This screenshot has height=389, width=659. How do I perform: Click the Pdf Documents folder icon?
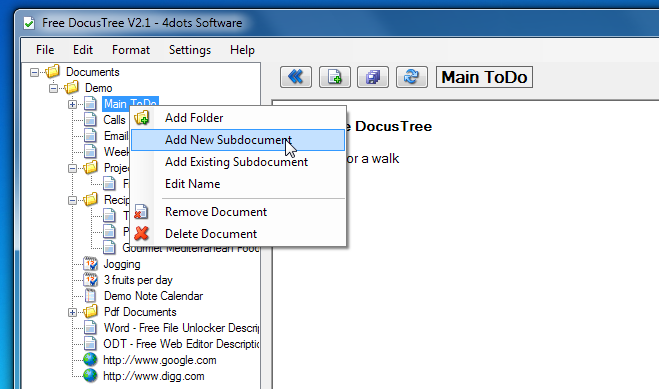pyautogui.click(x=90, y=312)
